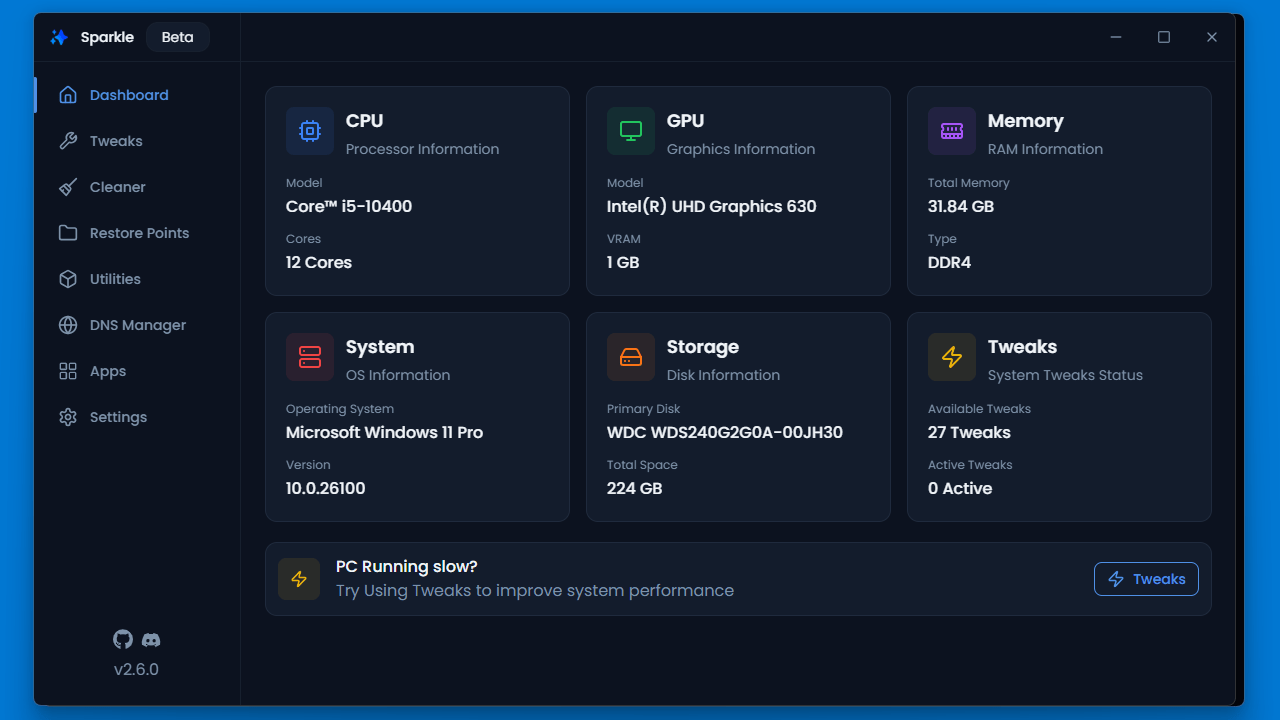Click the System Tweaks Status subtitle

coord(1065,375)
